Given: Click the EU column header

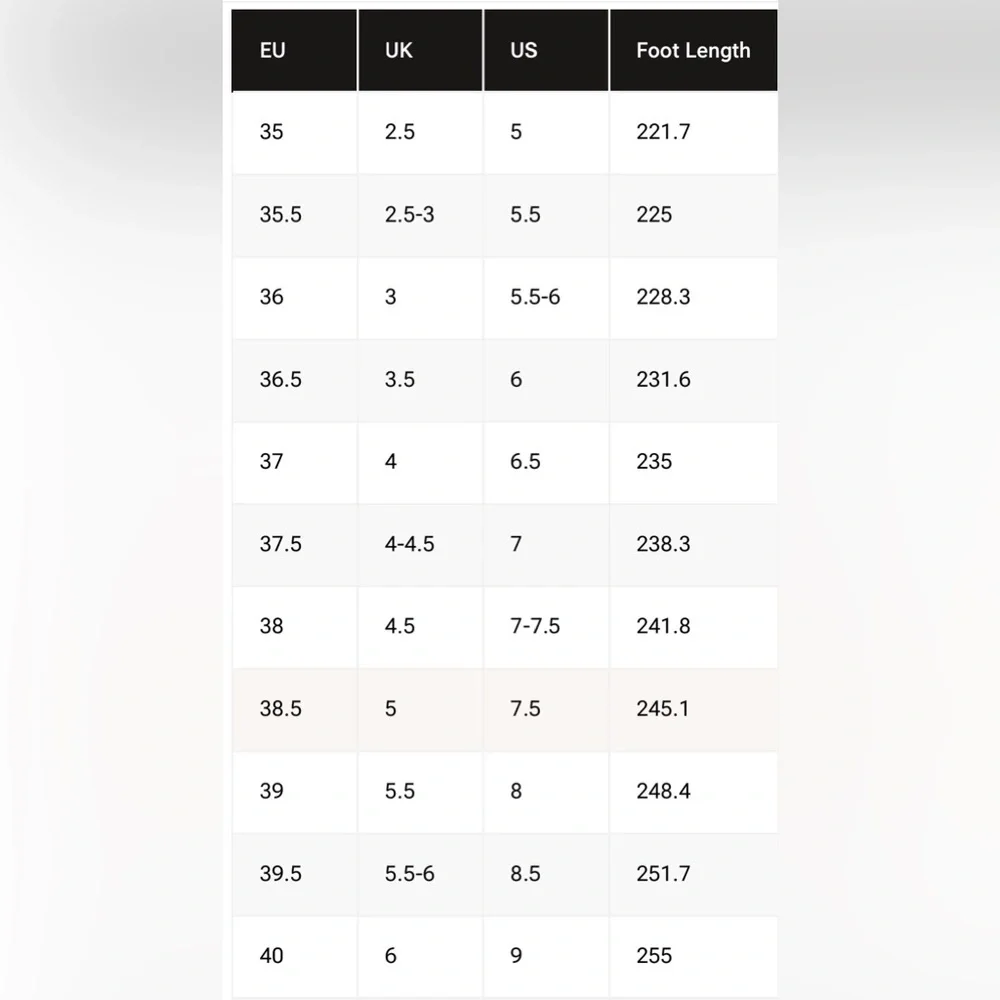Looking at the screenshot, I should tap(295, 50).
